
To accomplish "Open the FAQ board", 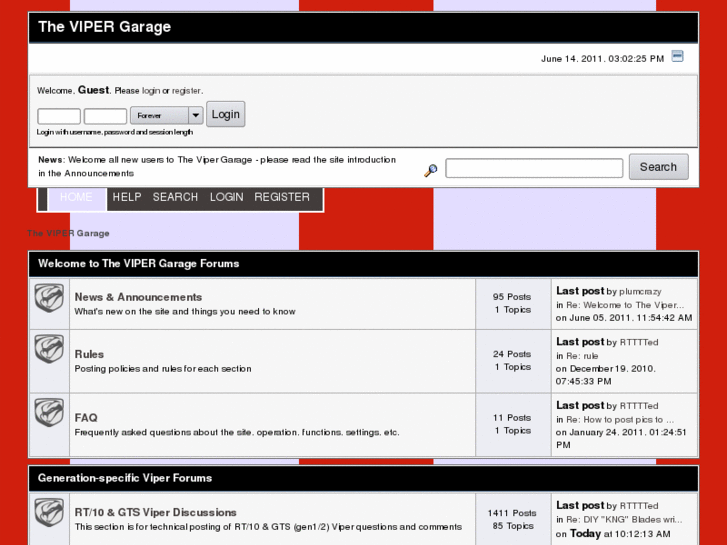I will coord(86,418).
